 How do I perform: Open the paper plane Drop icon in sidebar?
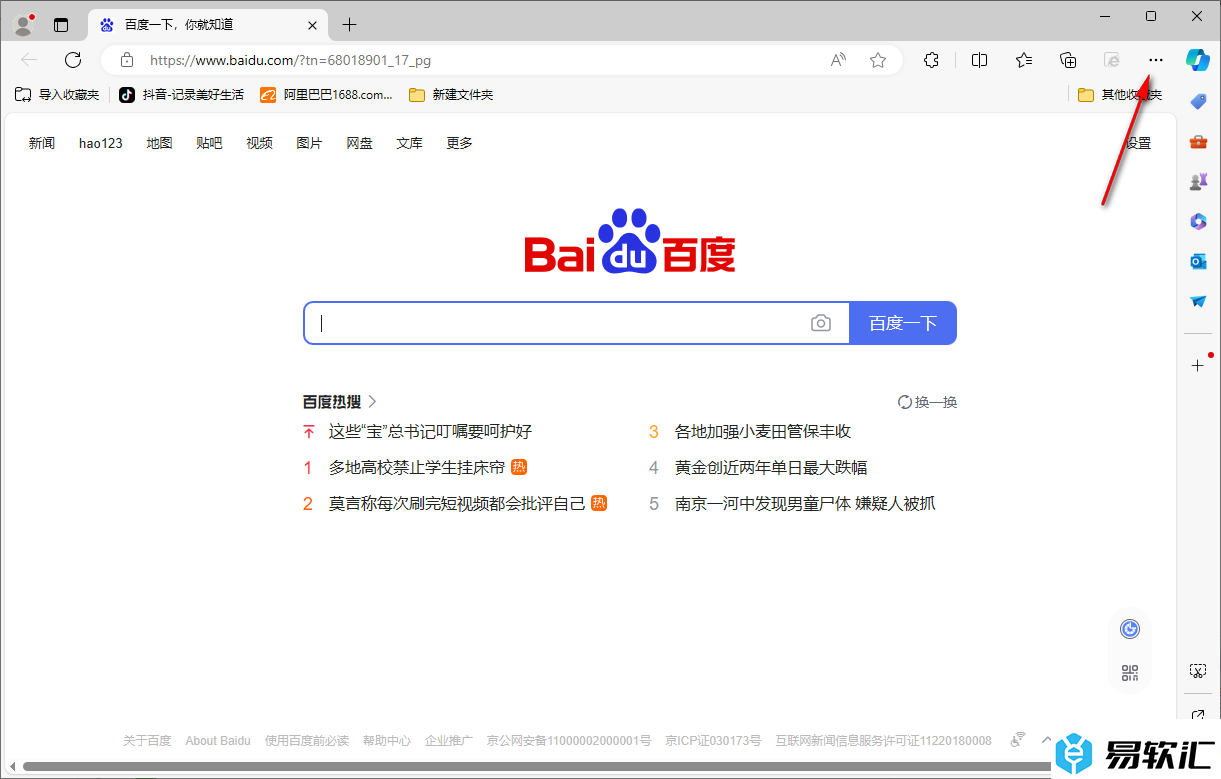tap(1198, 301)
